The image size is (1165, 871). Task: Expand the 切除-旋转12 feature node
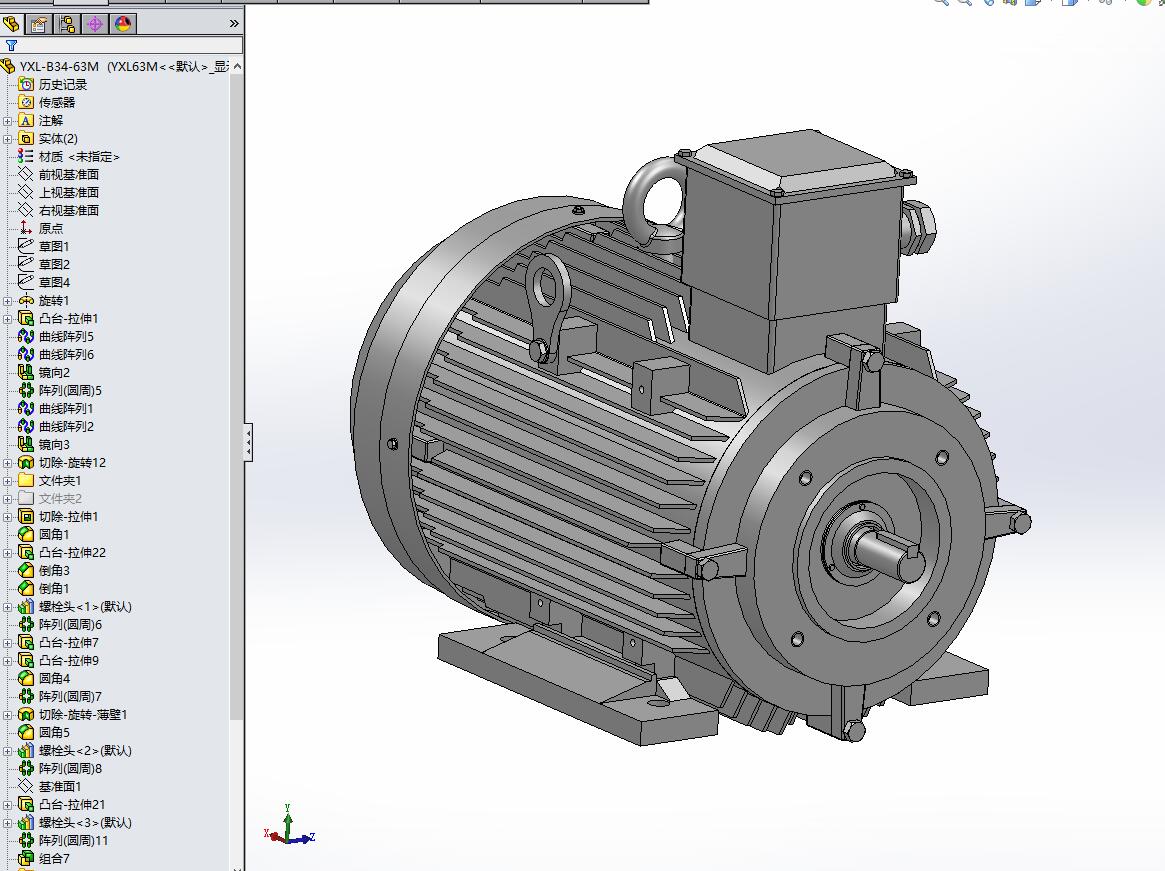[7, 462]
